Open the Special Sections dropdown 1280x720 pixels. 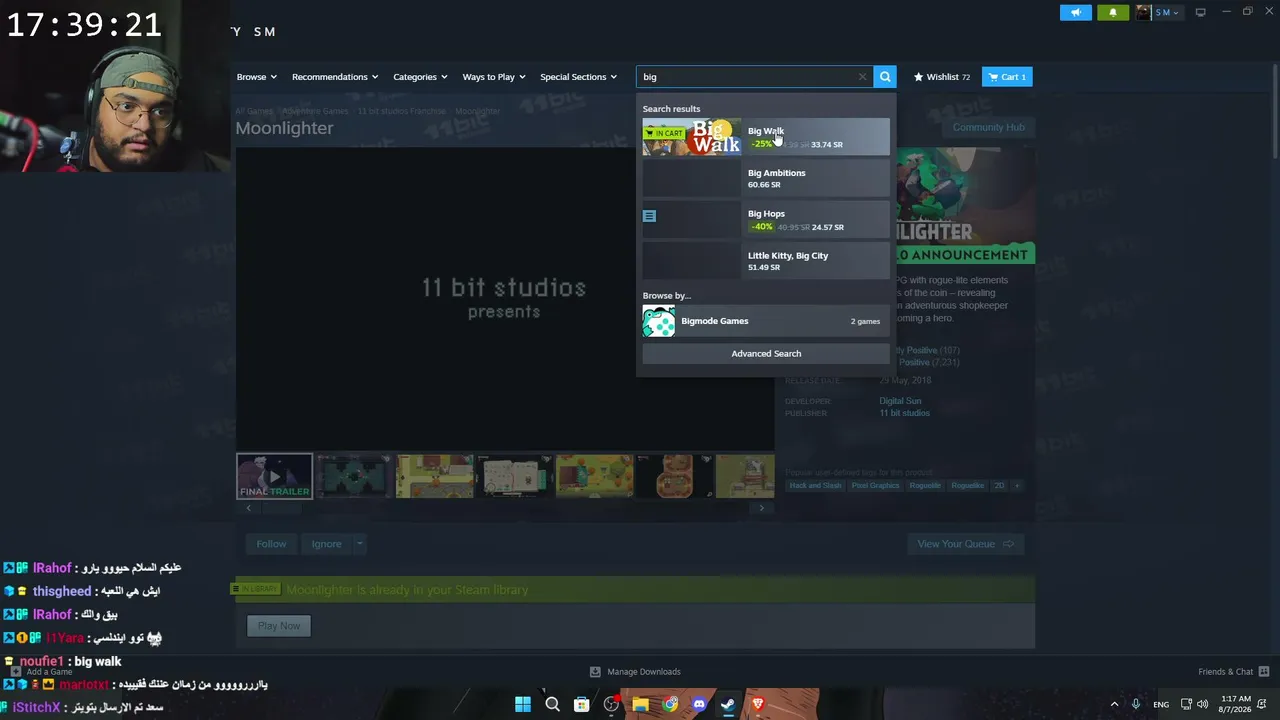(x=579, y=77)
